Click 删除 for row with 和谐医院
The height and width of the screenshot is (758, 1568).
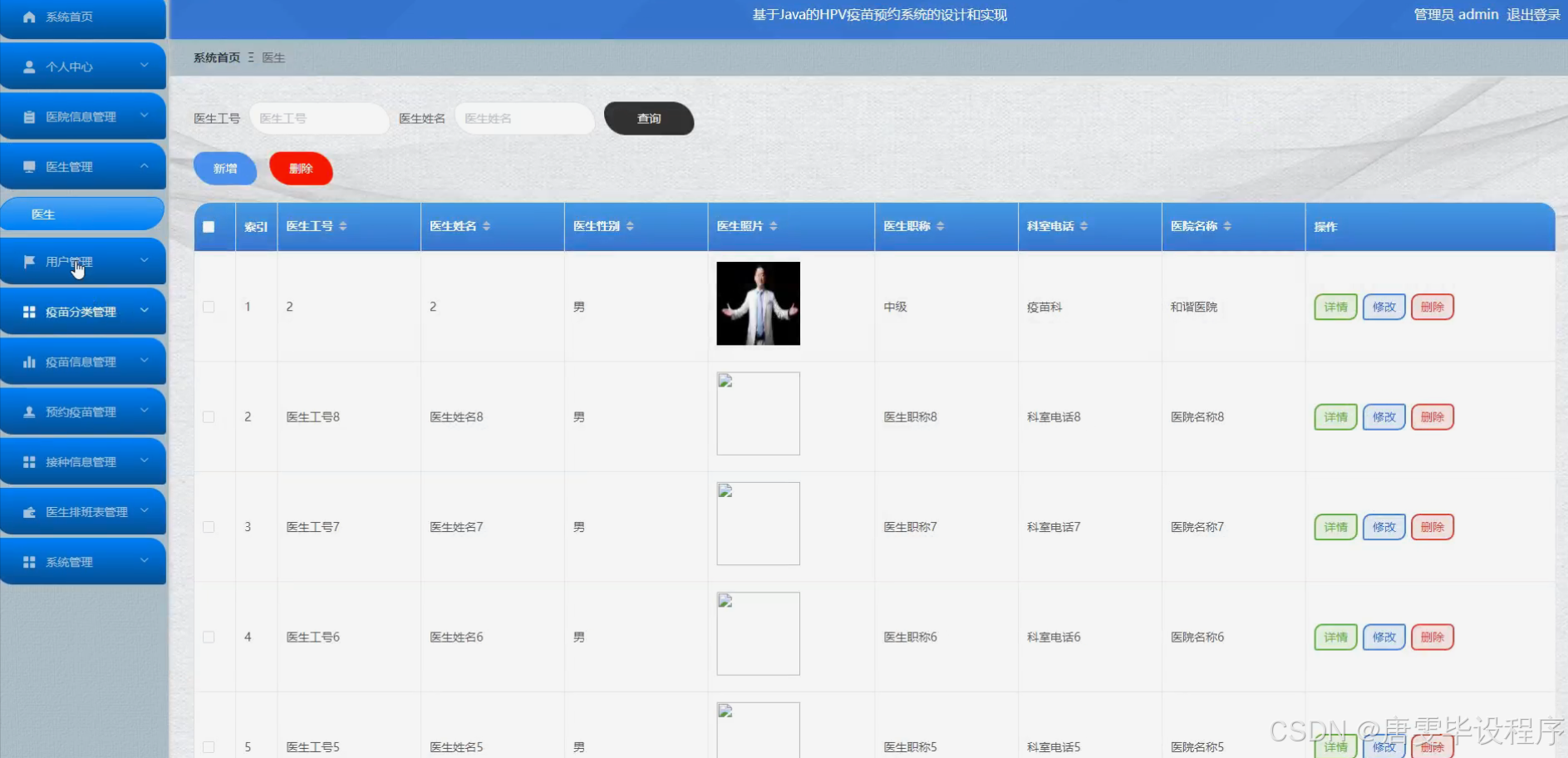1433,307
